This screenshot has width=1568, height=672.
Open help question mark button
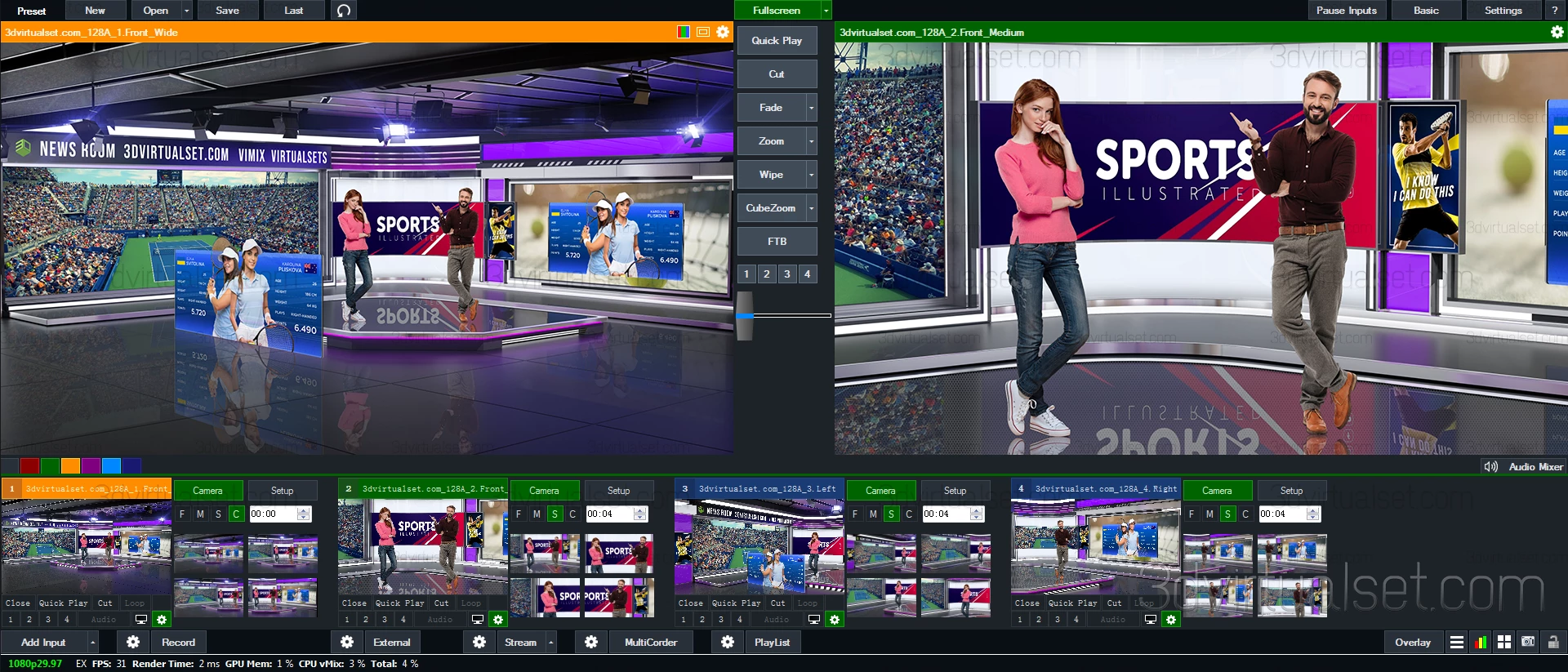pos(1554,11)
